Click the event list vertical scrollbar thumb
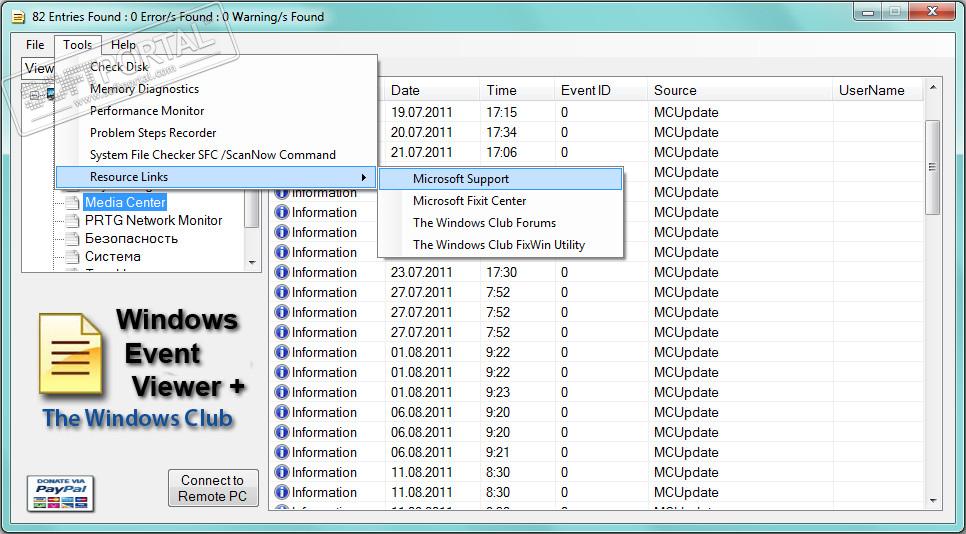Viewport: 966px width, 534px height. click(933, 167)
